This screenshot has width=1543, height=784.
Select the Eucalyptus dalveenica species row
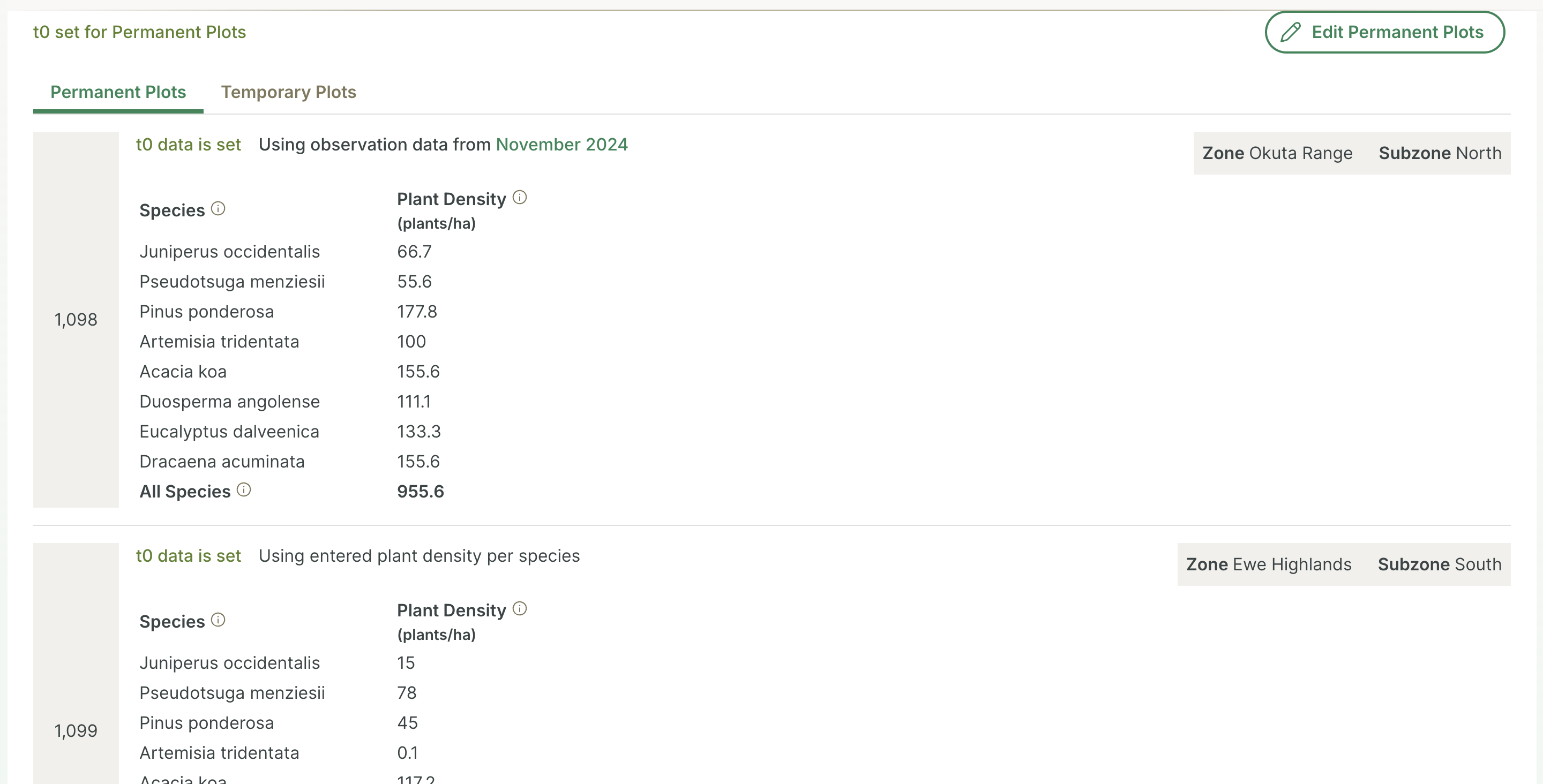point(229,432)
